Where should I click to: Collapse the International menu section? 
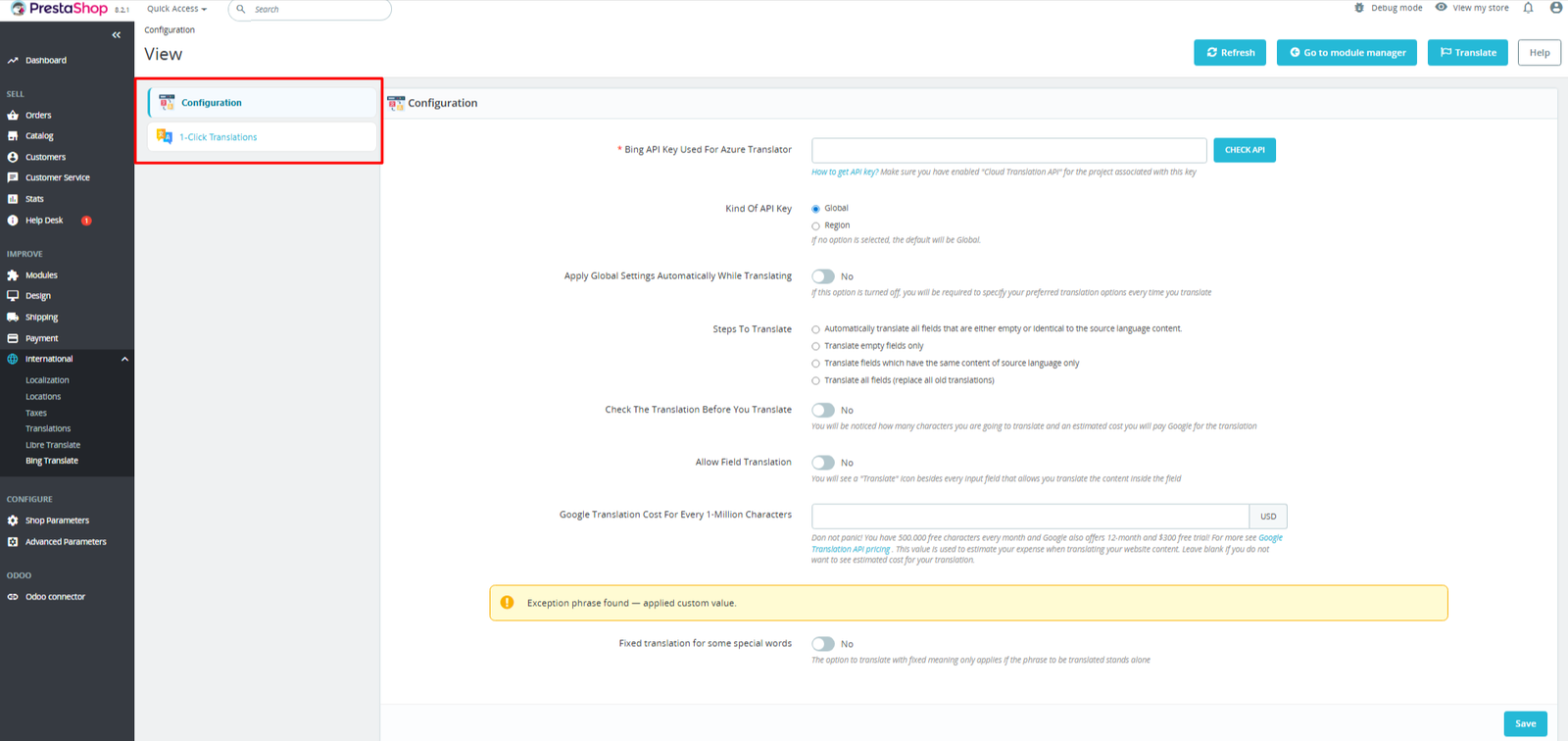124,360
